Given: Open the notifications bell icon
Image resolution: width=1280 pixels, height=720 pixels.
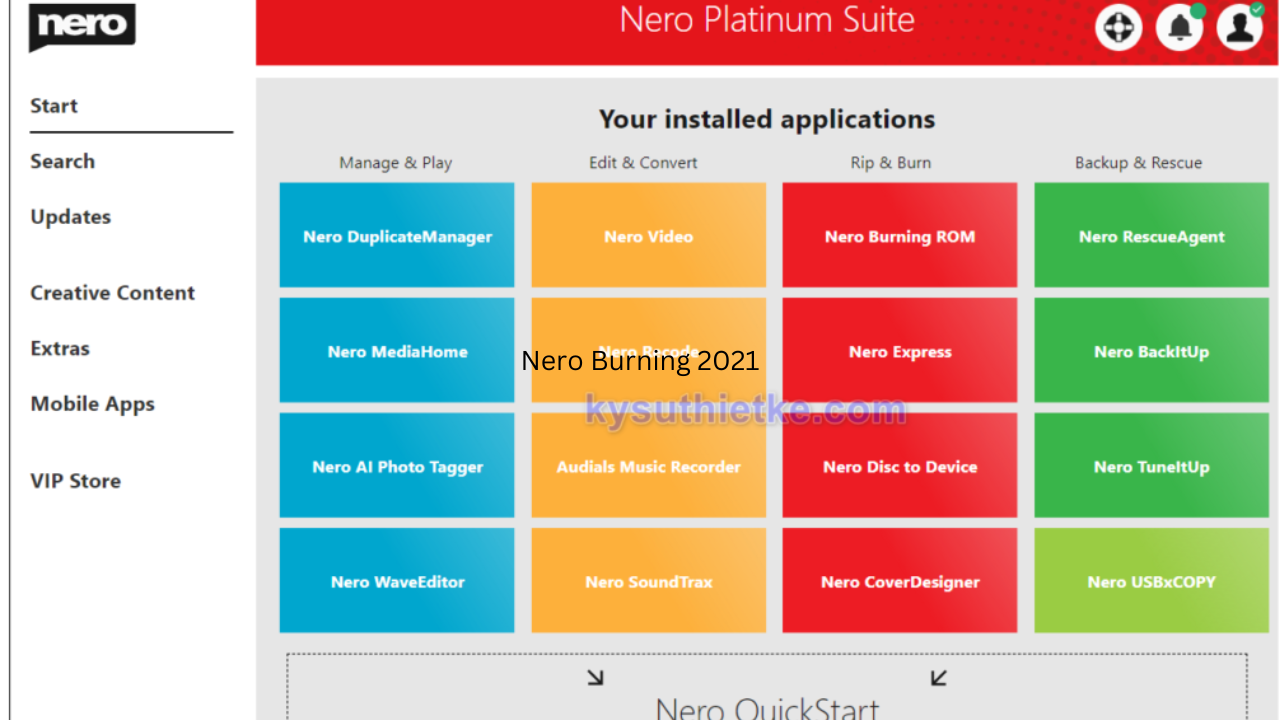Looking at the screenshot, I should coord(1179,27).
